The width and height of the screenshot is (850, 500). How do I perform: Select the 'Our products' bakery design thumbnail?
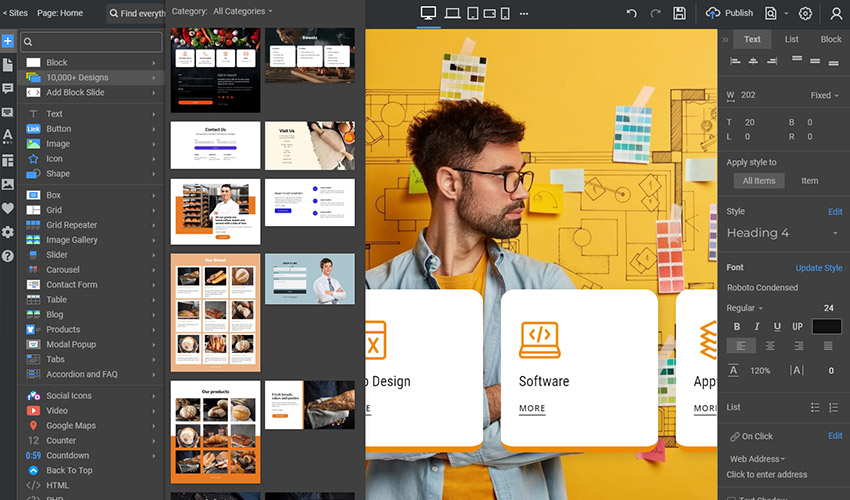[x=215, y=432]
